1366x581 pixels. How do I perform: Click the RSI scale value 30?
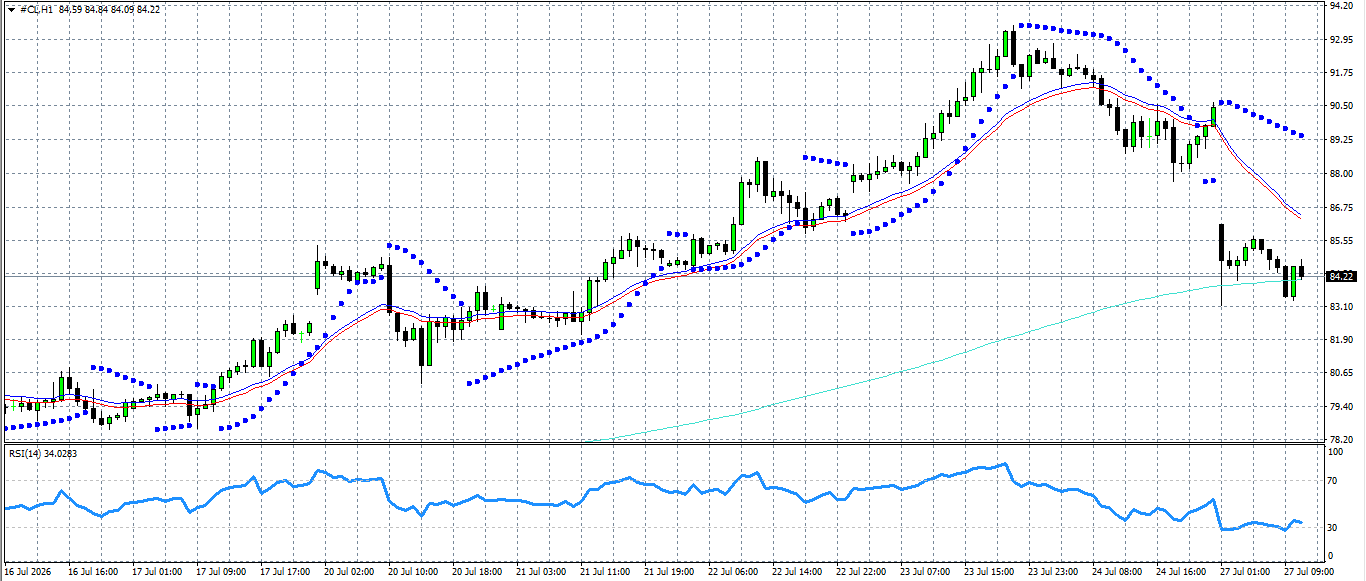coord(1333,527)
